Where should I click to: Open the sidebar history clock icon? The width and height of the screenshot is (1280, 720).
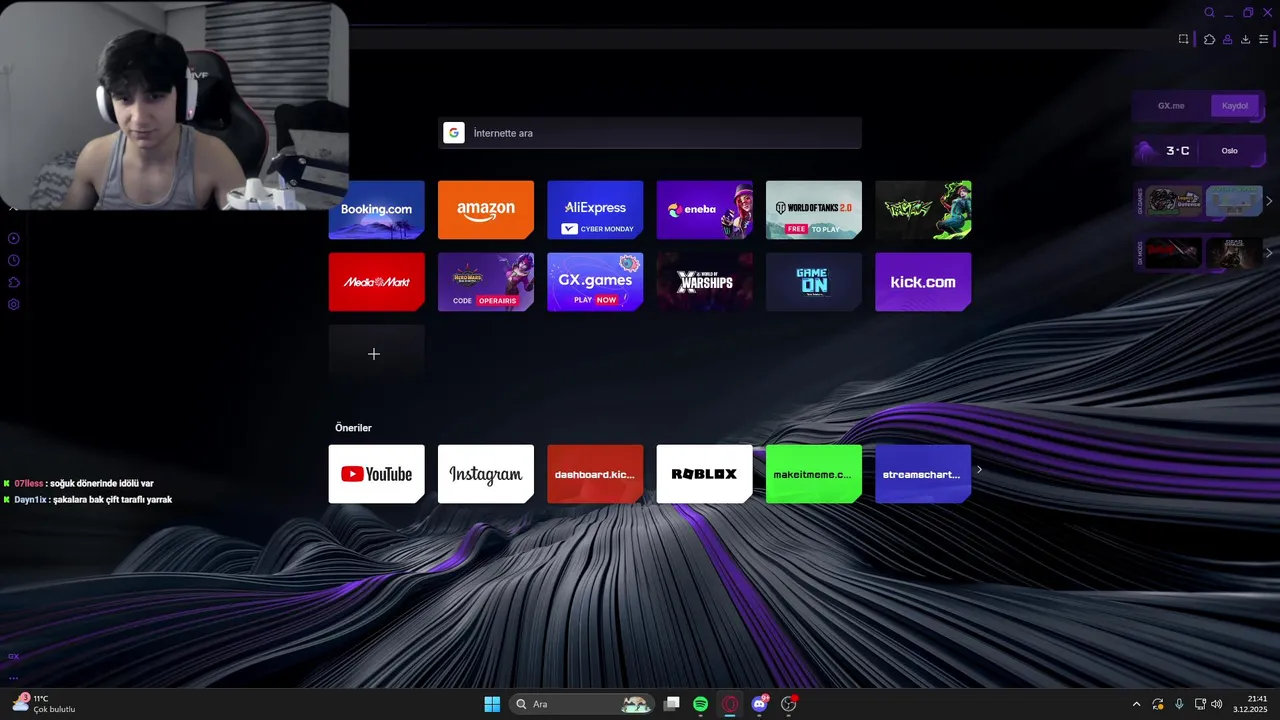(14, 260)
